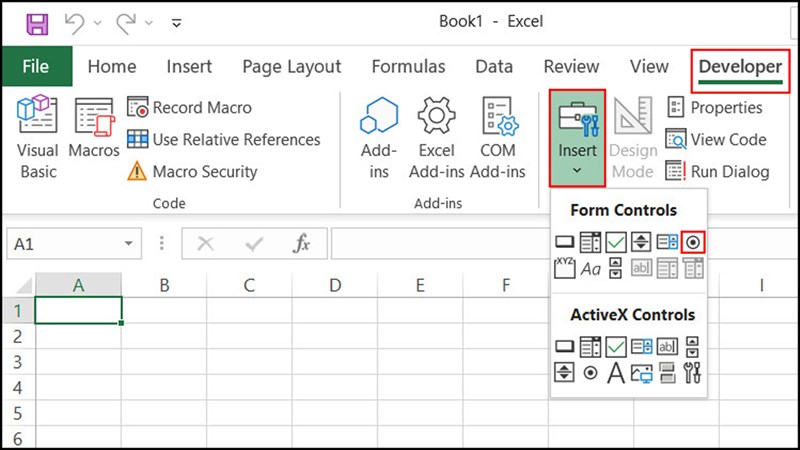Insert Form Control Check Box

pos(616,242)
